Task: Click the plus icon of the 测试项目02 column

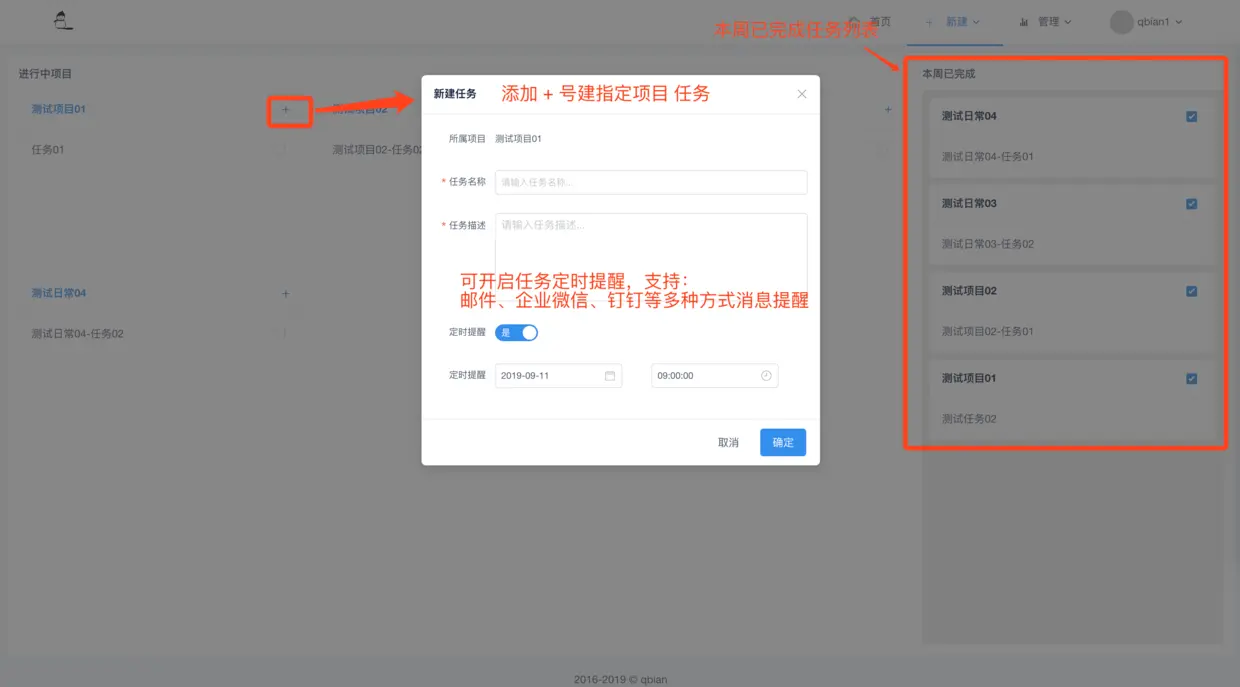Action: [888, 110]
